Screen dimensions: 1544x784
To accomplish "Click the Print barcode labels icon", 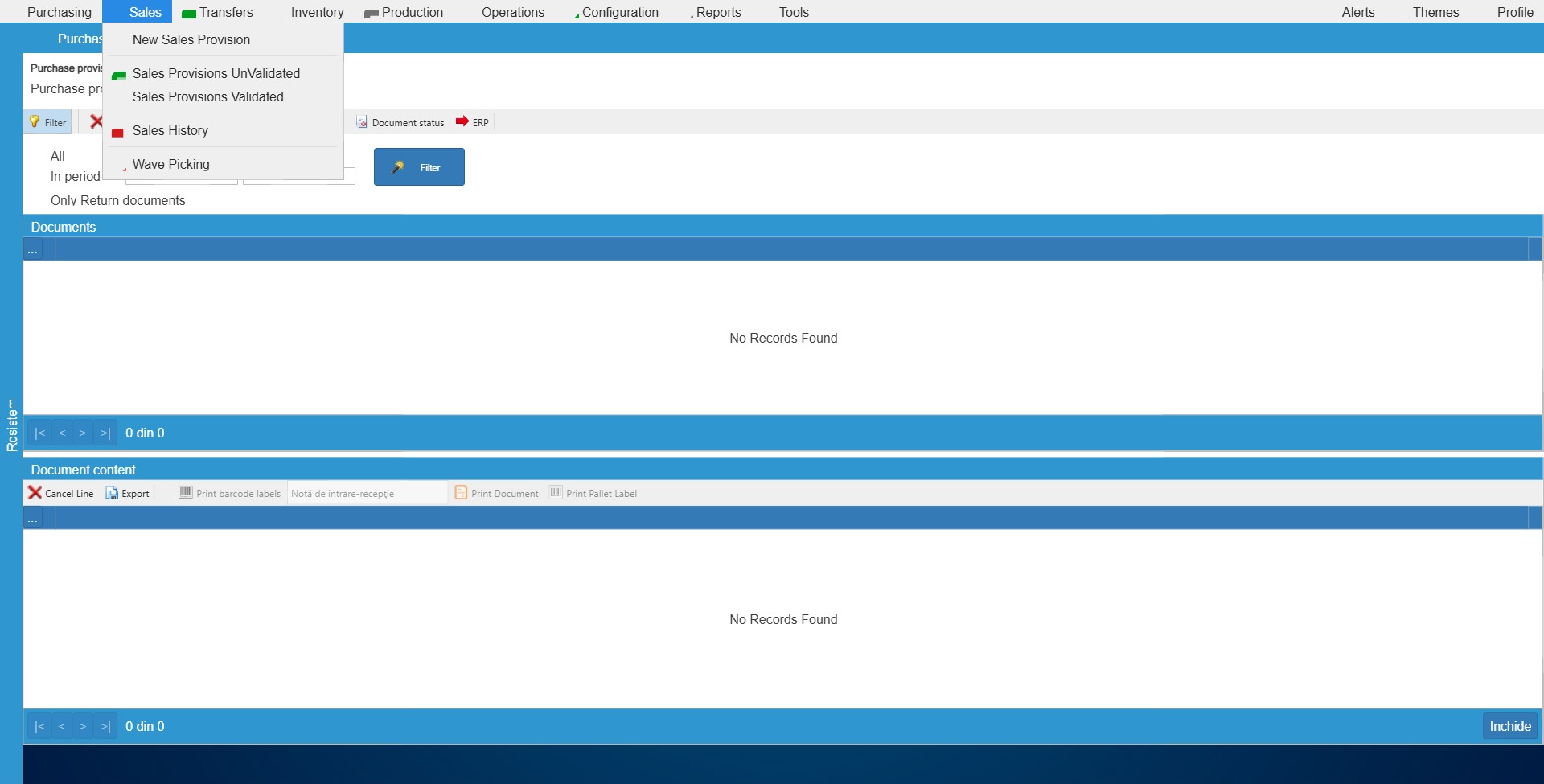I will [x=185, y=492].
